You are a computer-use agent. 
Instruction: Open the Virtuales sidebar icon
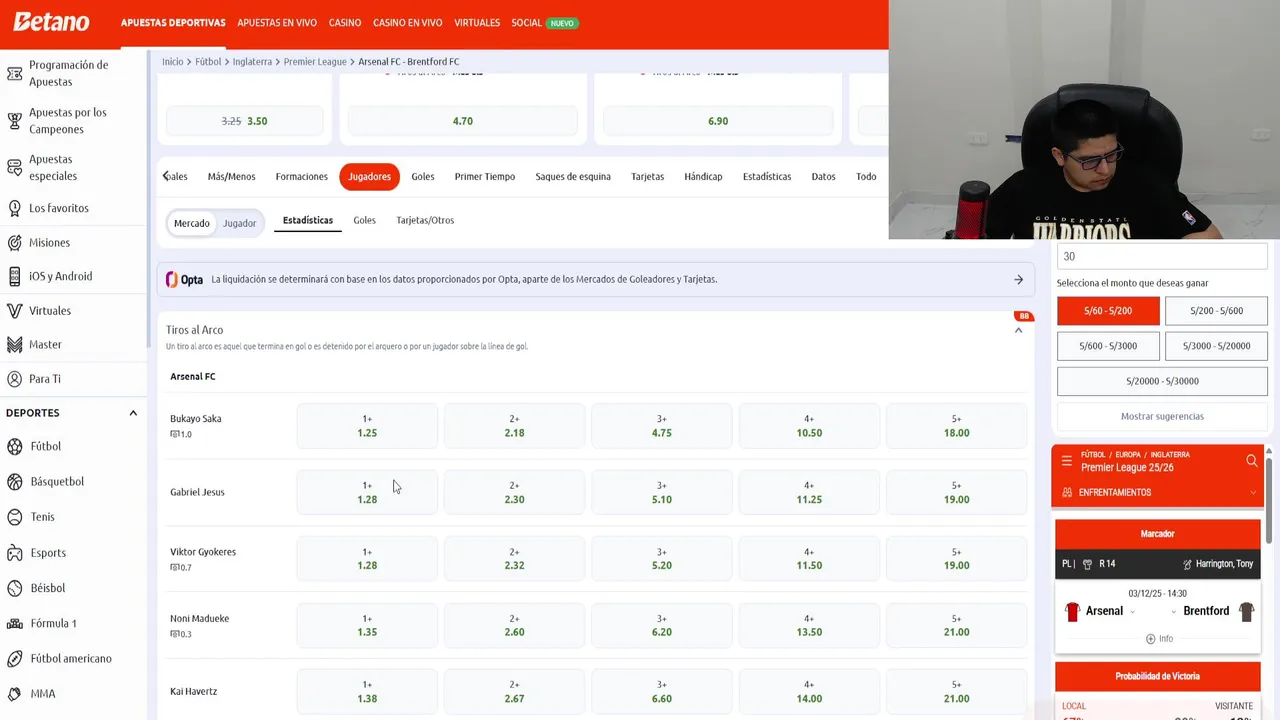pyautogui.click(x=14, y=310)
